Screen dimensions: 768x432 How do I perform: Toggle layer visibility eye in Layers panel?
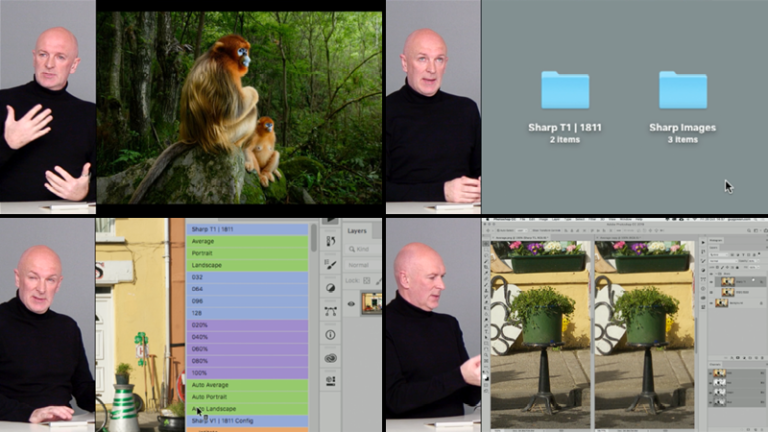pyautogui.click(x=352, y=301)
